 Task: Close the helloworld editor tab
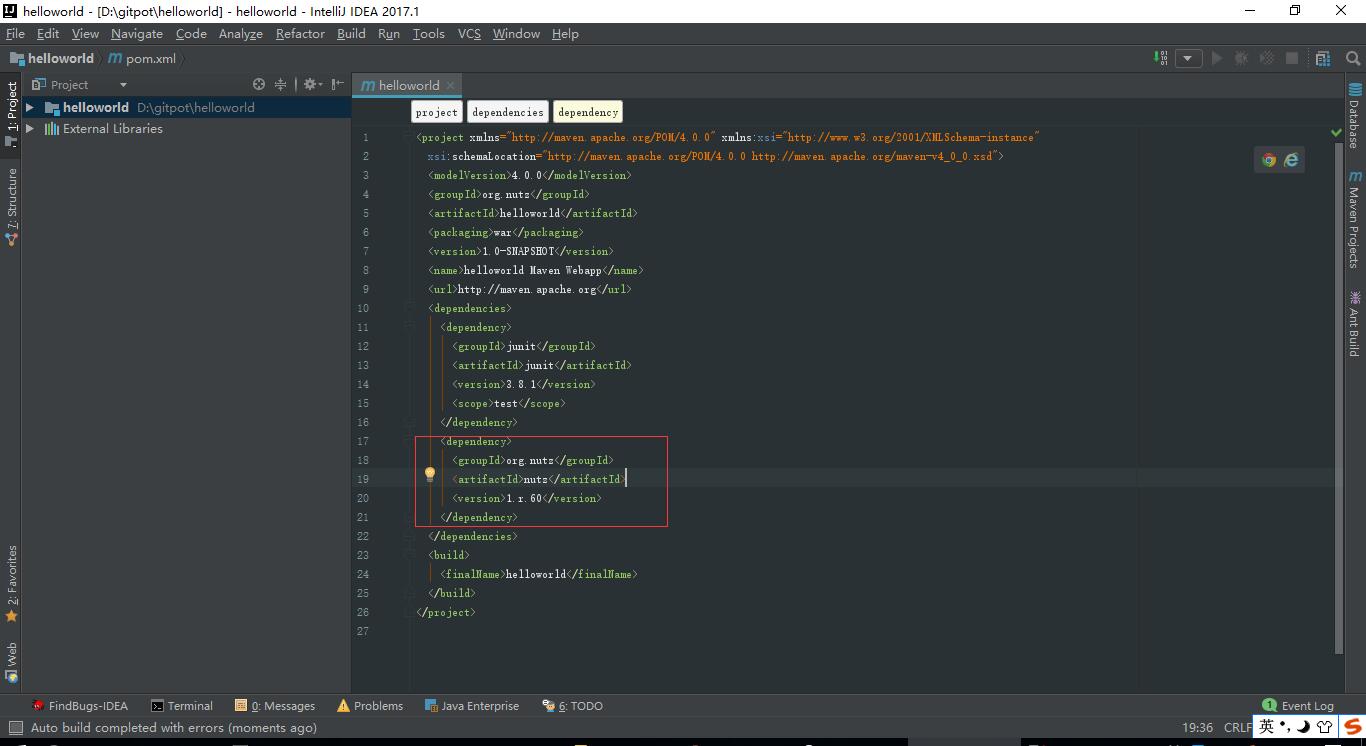pyautogui.click(x=450, y=85)
